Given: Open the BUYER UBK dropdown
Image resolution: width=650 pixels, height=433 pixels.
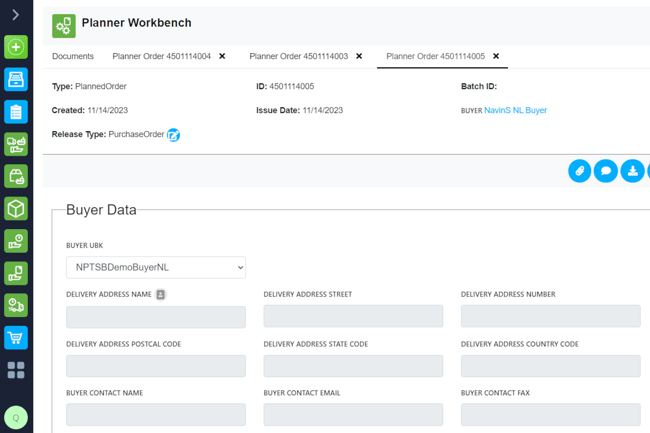Looking at the screenshot, I should (156, 267).
